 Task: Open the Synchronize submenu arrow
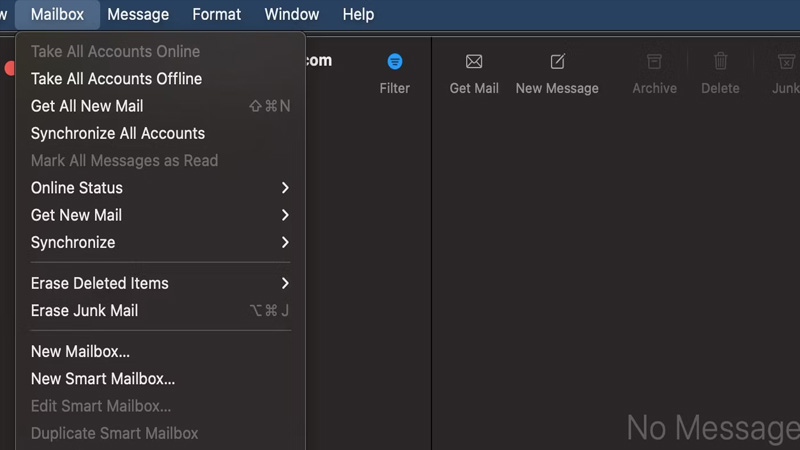285,242
